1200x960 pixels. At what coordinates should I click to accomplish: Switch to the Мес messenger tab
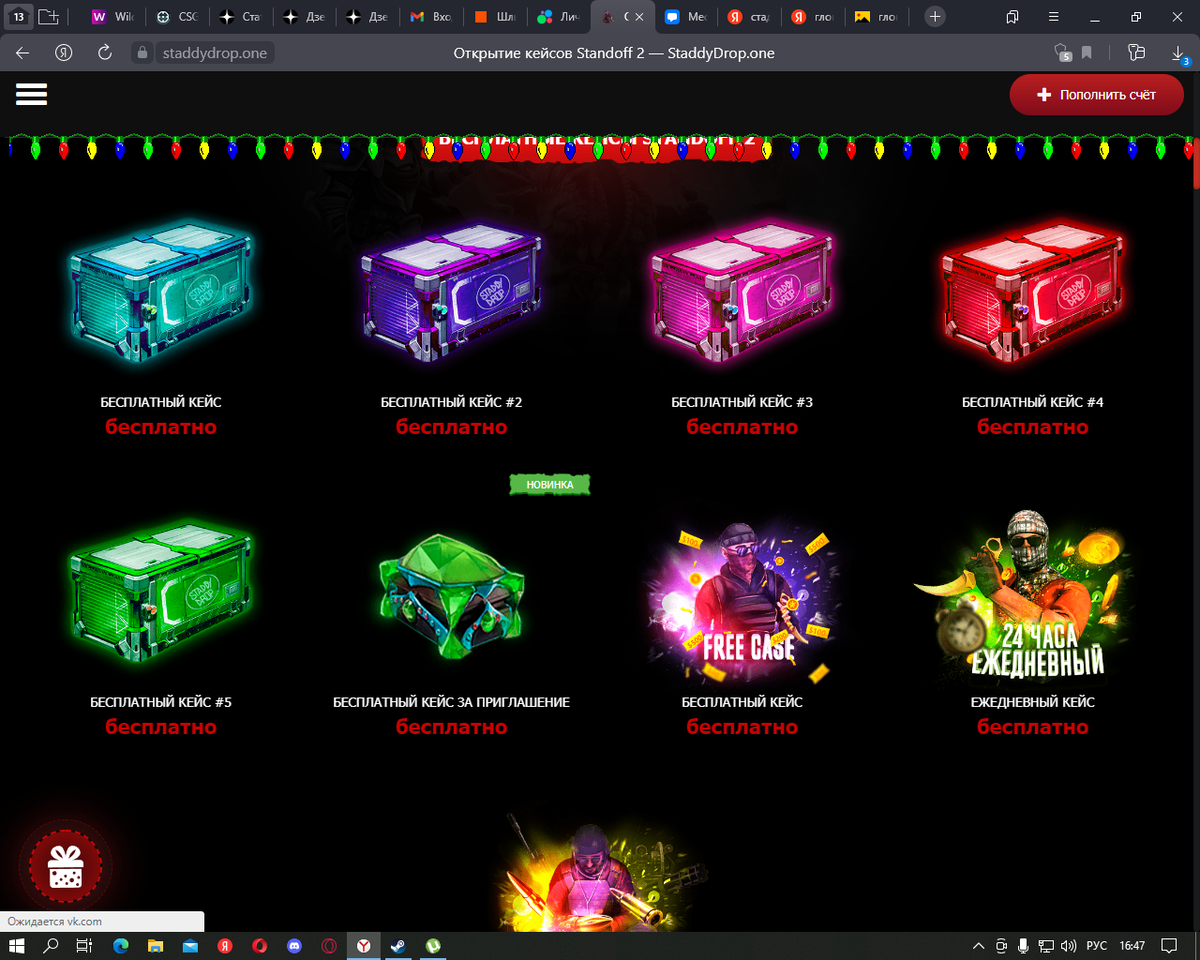click(x=685, y=17)
